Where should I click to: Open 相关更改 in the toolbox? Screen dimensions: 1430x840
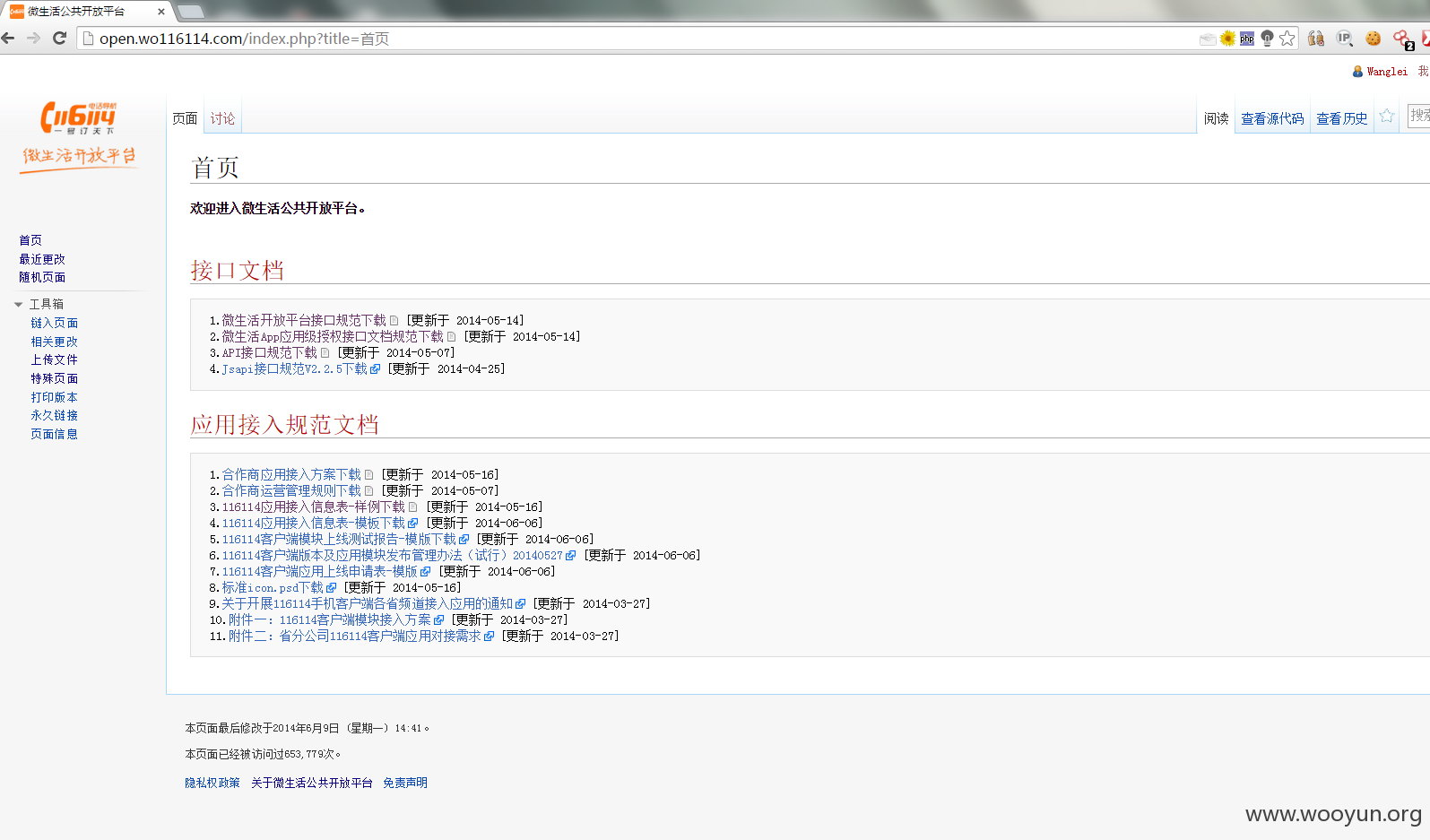click(x=54, y=342)
